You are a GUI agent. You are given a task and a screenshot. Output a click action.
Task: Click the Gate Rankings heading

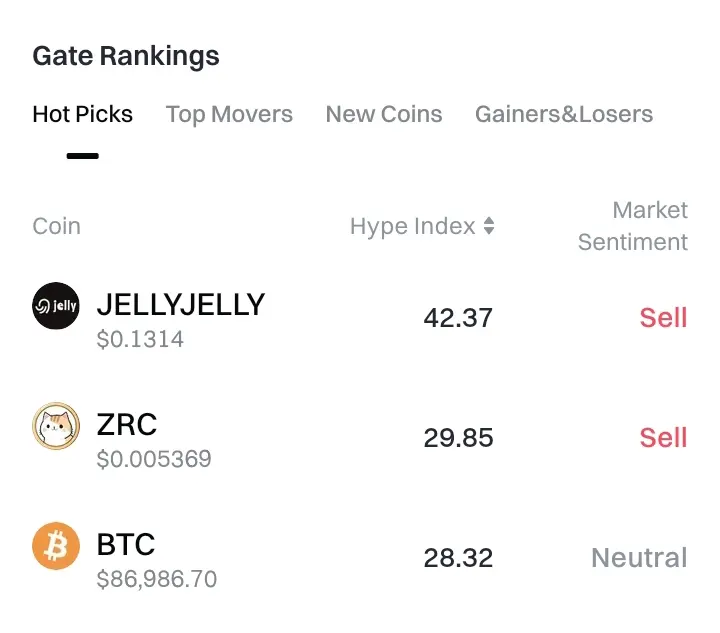tap(126, 56)
